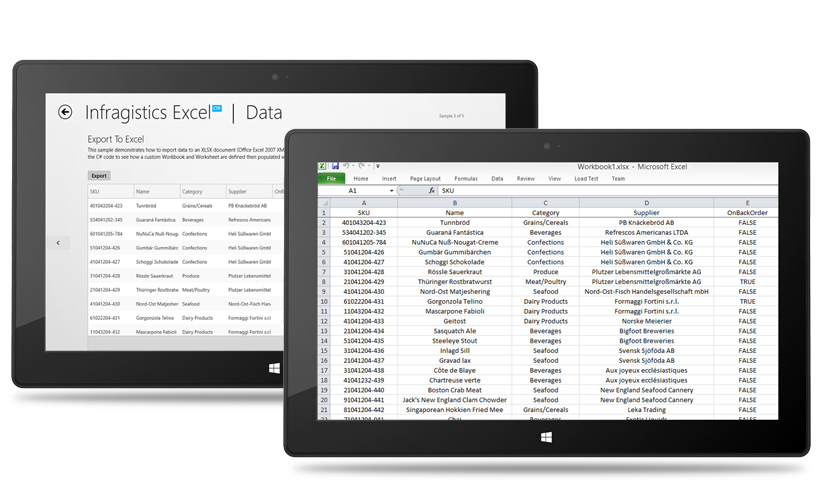Select column C header in Excel
This screenshot has width=820, height=500.
545,203
